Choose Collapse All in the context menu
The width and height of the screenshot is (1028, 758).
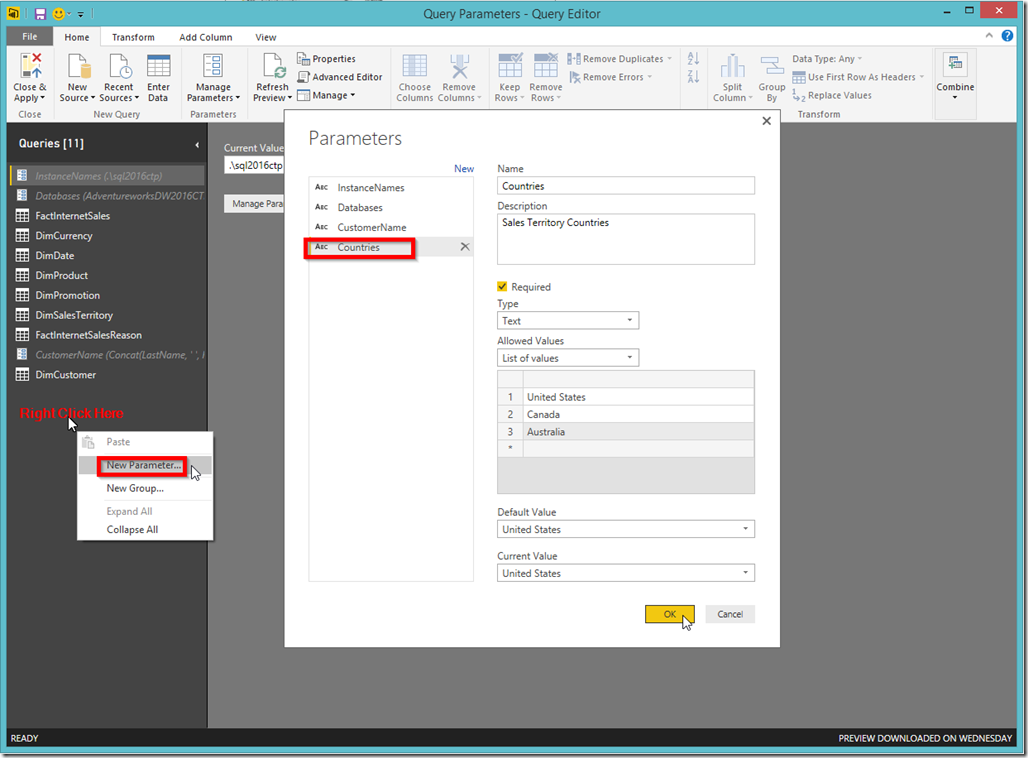click(132, 529)
